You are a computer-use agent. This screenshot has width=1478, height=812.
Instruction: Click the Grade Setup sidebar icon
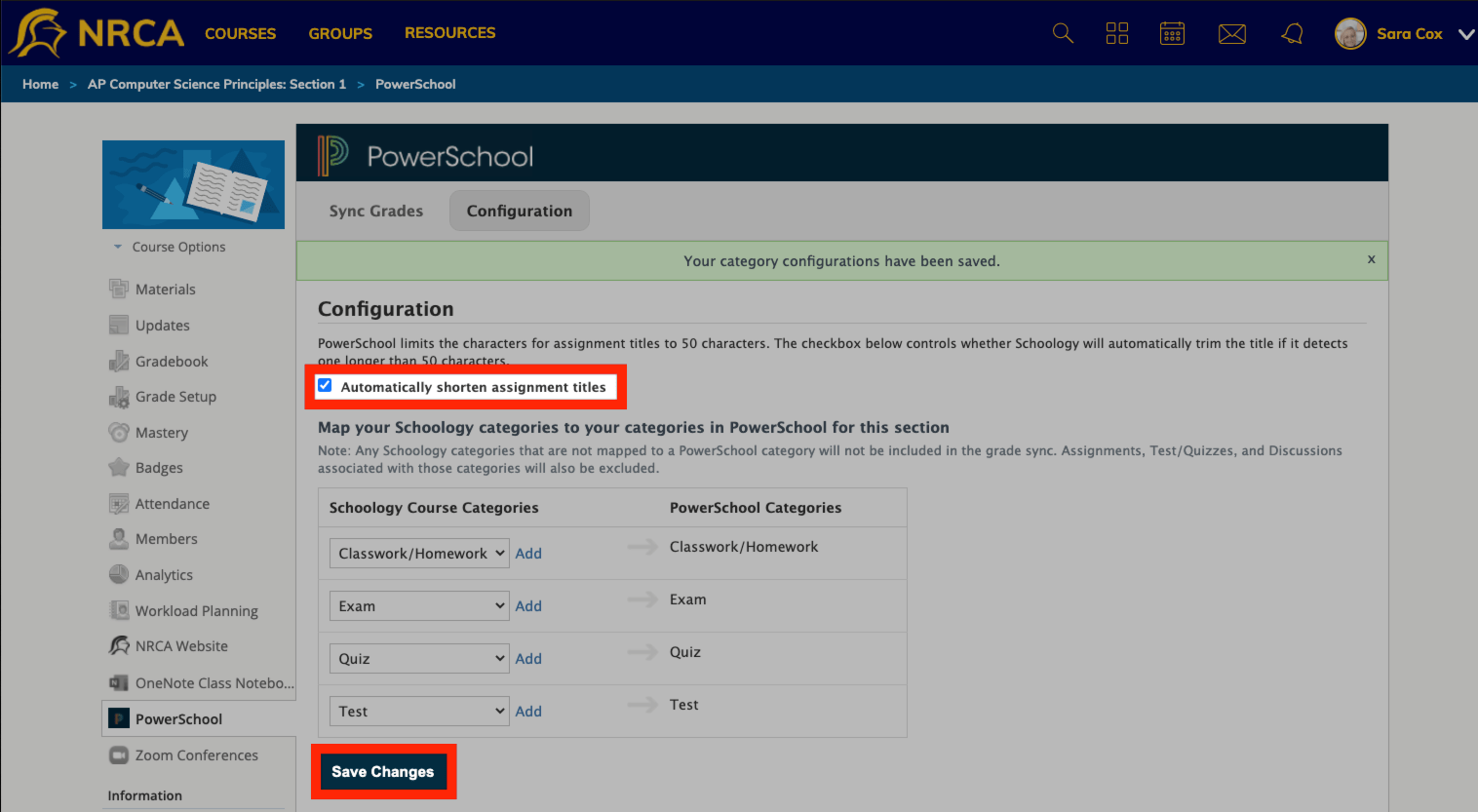119,397
